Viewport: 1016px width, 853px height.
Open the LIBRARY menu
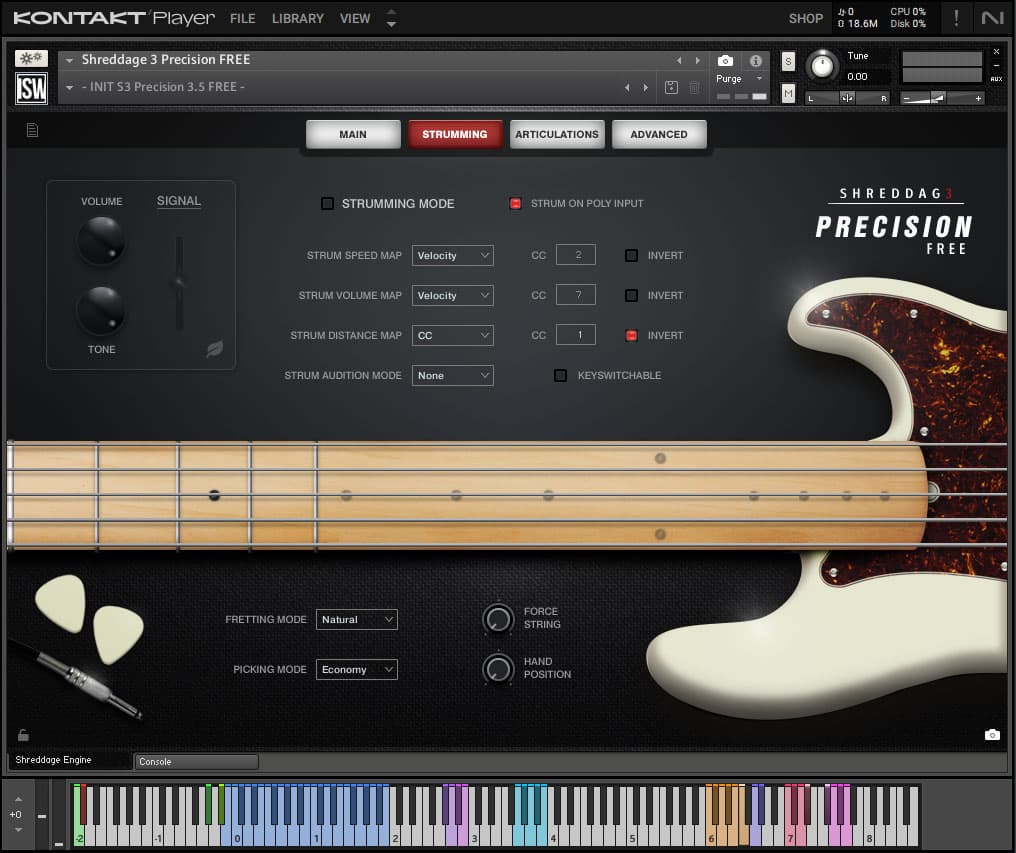[x=297, y=18]
